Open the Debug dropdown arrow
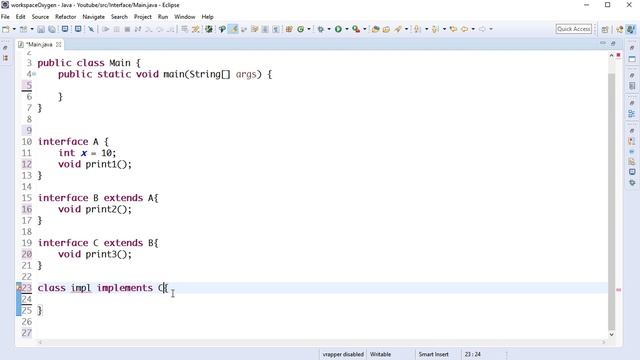Screen dimensions: 640x360 [329, 29]
